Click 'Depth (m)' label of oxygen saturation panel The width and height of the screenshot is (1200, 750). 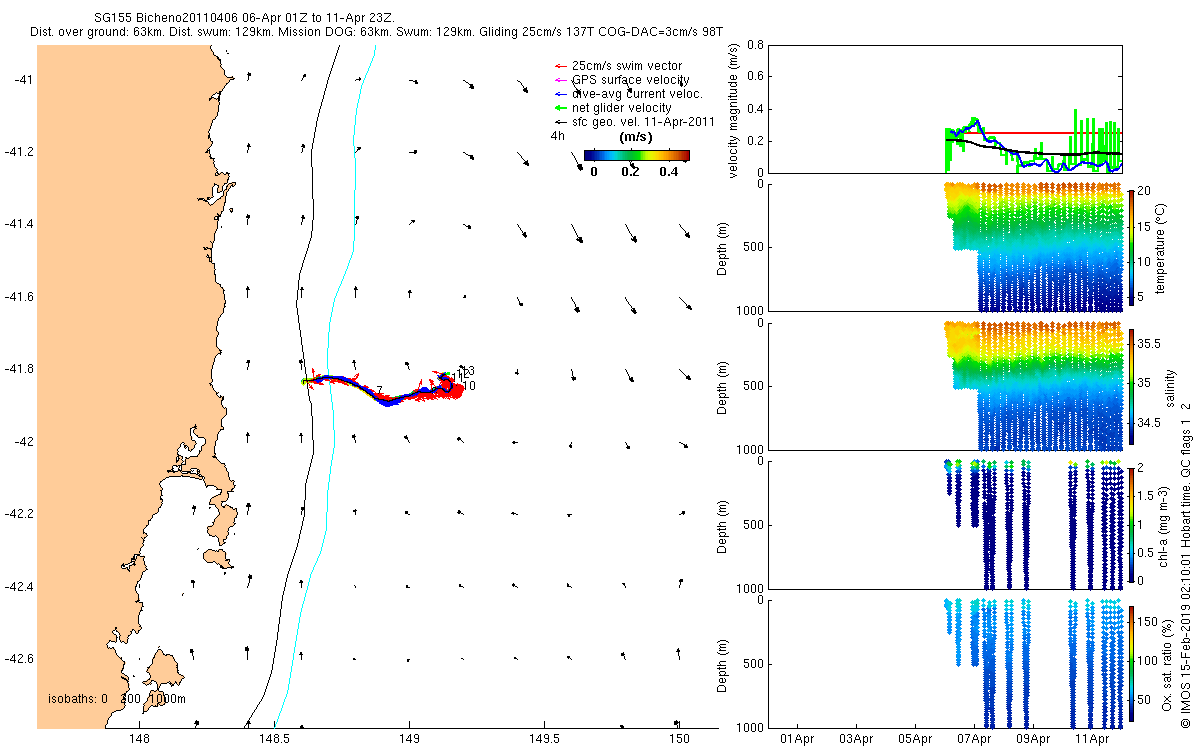[724, 663]
